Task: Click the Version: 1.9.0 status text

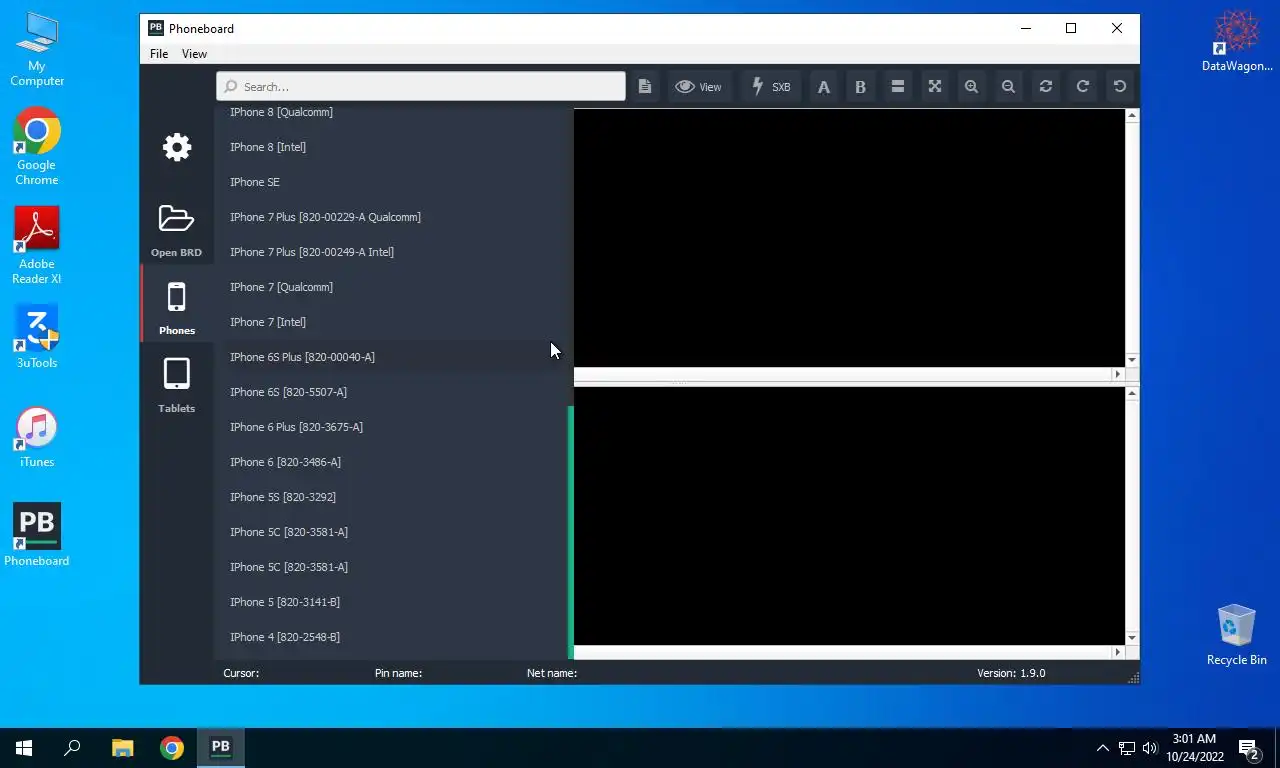Action: pos(1011,673)
